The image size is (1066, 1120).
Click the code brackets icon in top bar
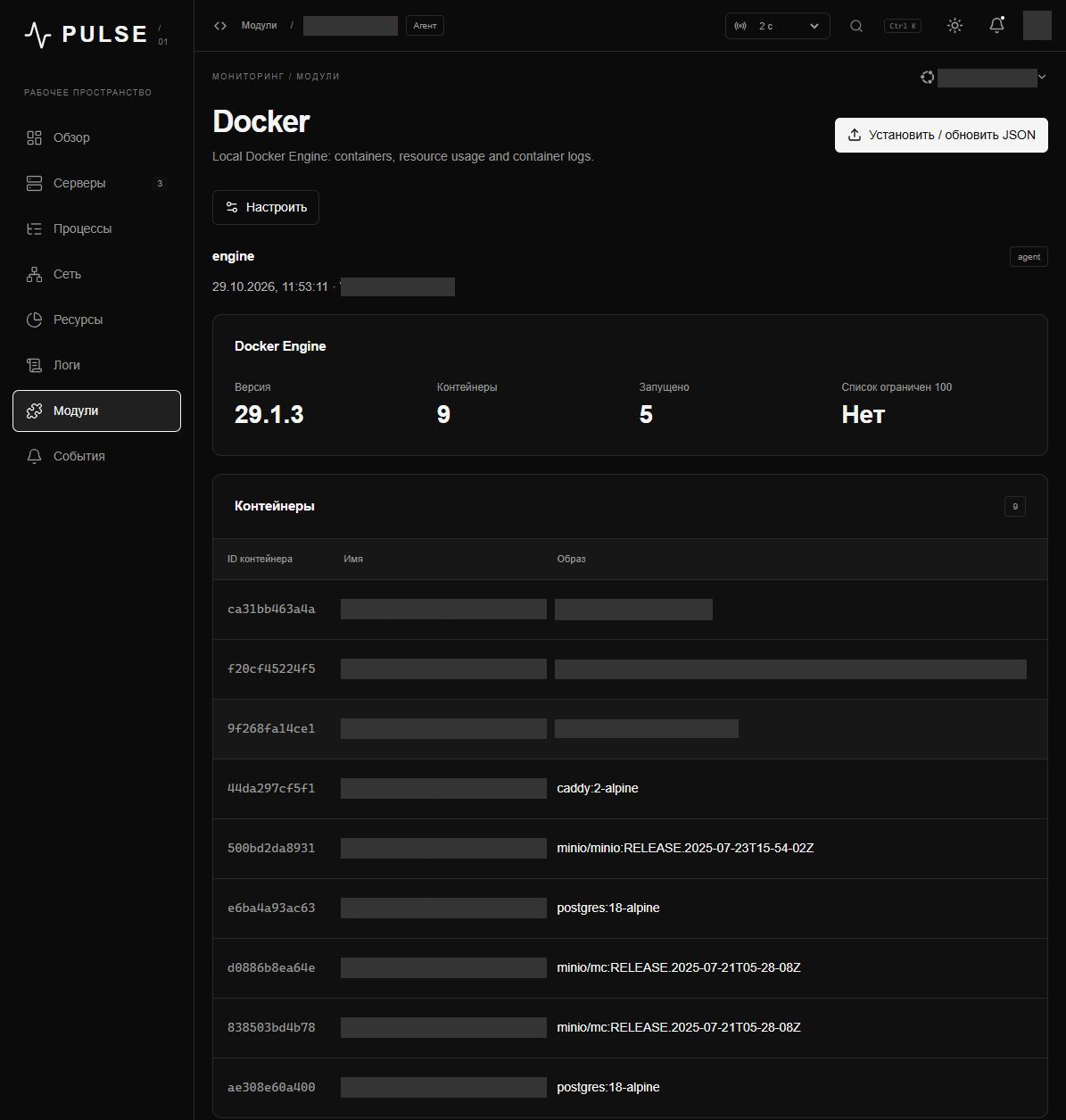pos(220,26)
